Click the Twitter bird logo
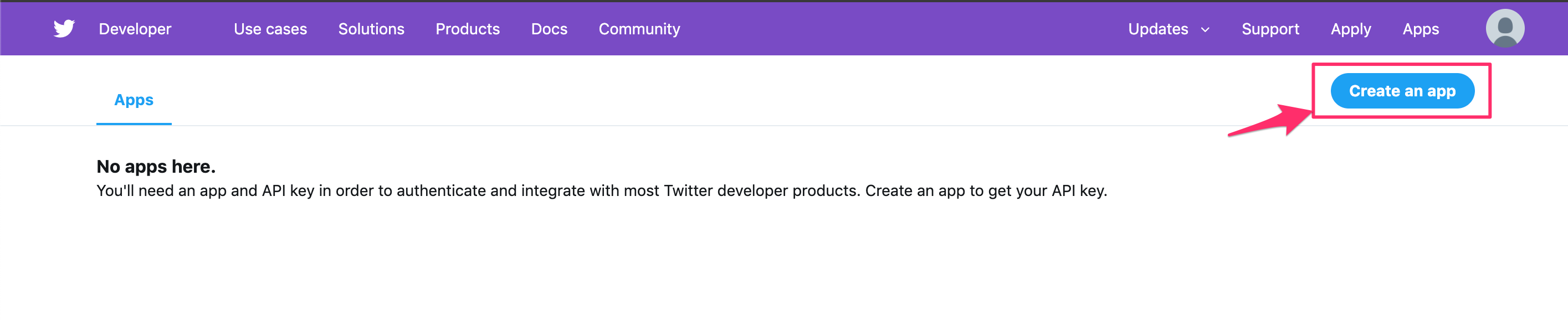Viewport: 1568px width, 320px height. pyautogui.click(x=65, y=28)
